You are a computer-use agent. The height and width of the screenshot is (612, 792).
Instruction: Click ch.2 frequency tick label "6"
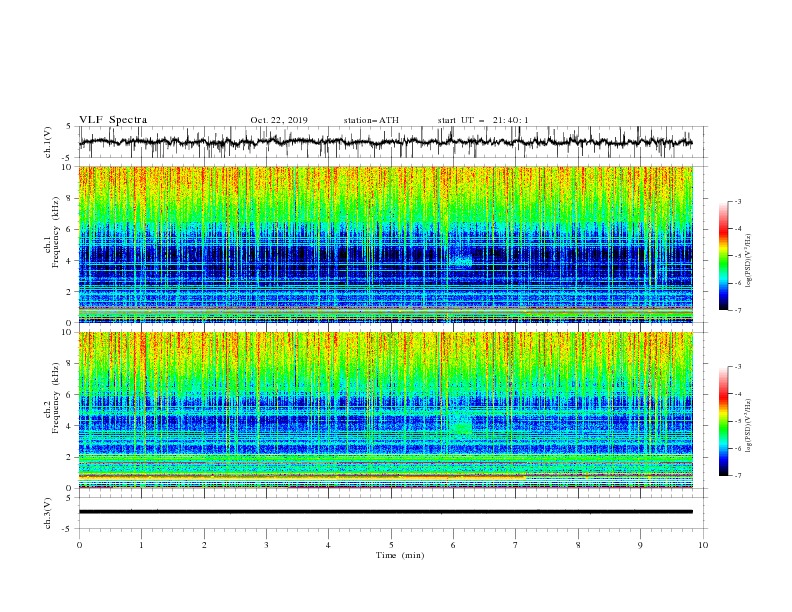point(69,395)
